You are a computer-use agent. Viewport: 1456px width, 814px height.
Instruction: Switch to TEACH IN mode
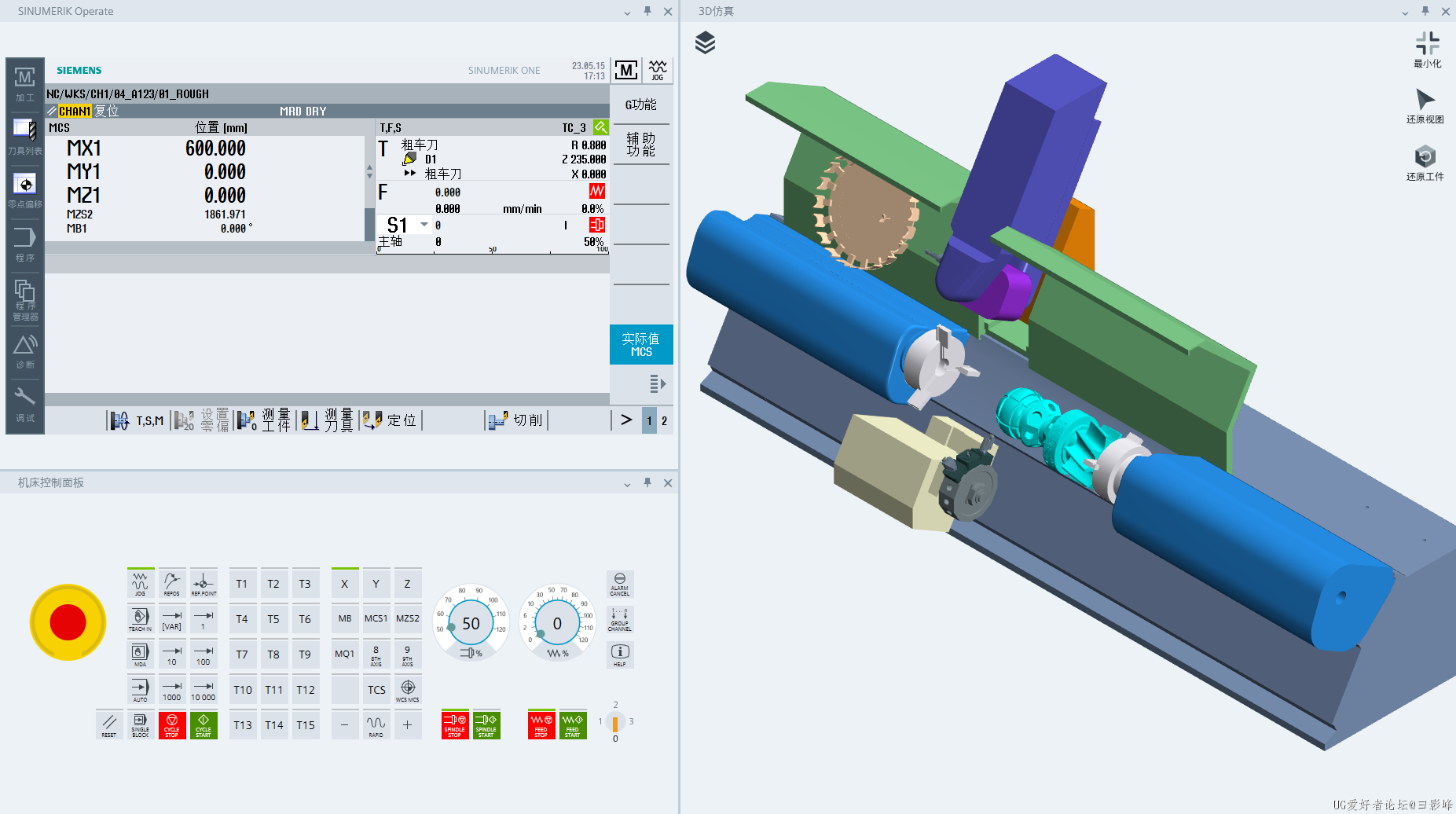click(x=141, y=619)
